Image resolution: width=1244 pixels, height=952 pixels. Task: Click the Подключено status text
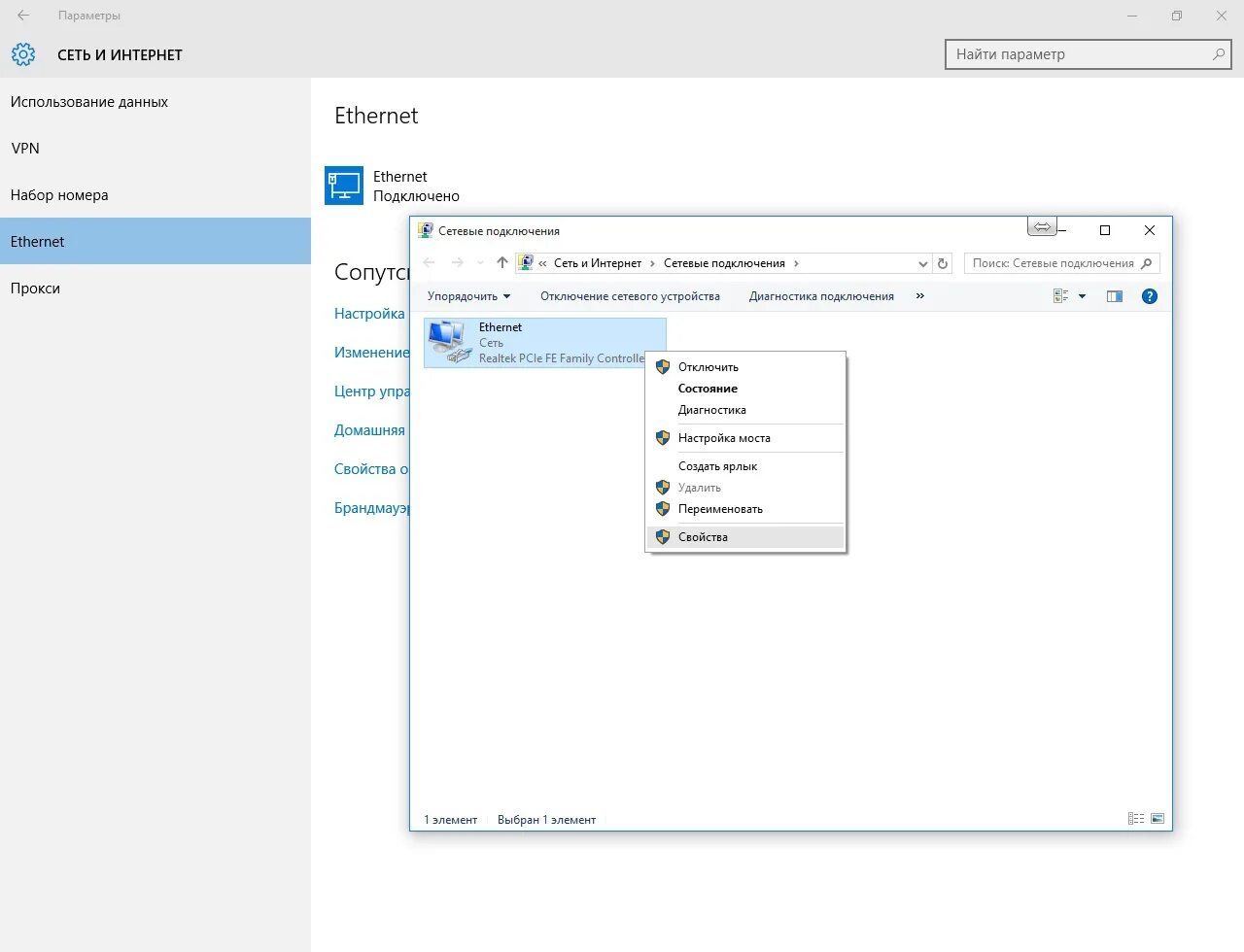[x=416, y=196]
